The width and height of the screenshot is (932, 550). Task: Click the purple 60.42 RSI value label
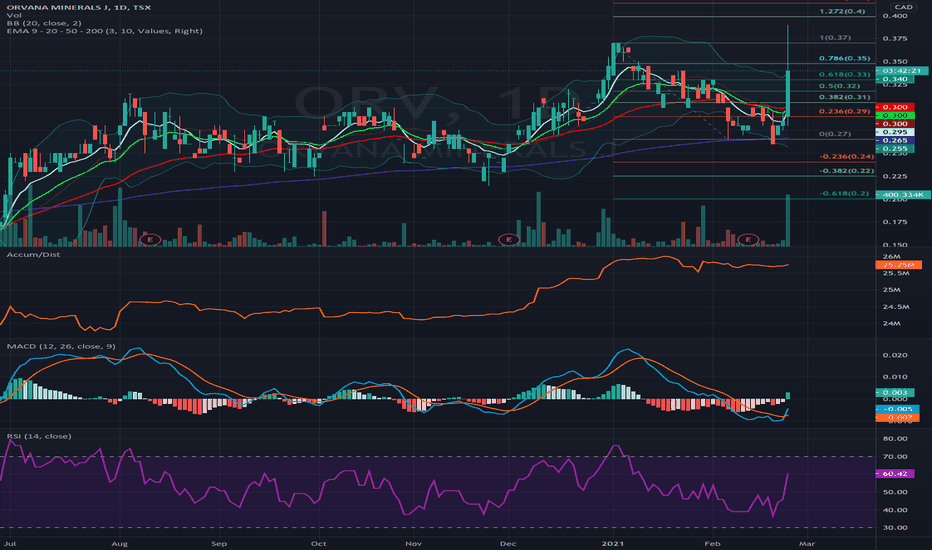coord(895,474)
